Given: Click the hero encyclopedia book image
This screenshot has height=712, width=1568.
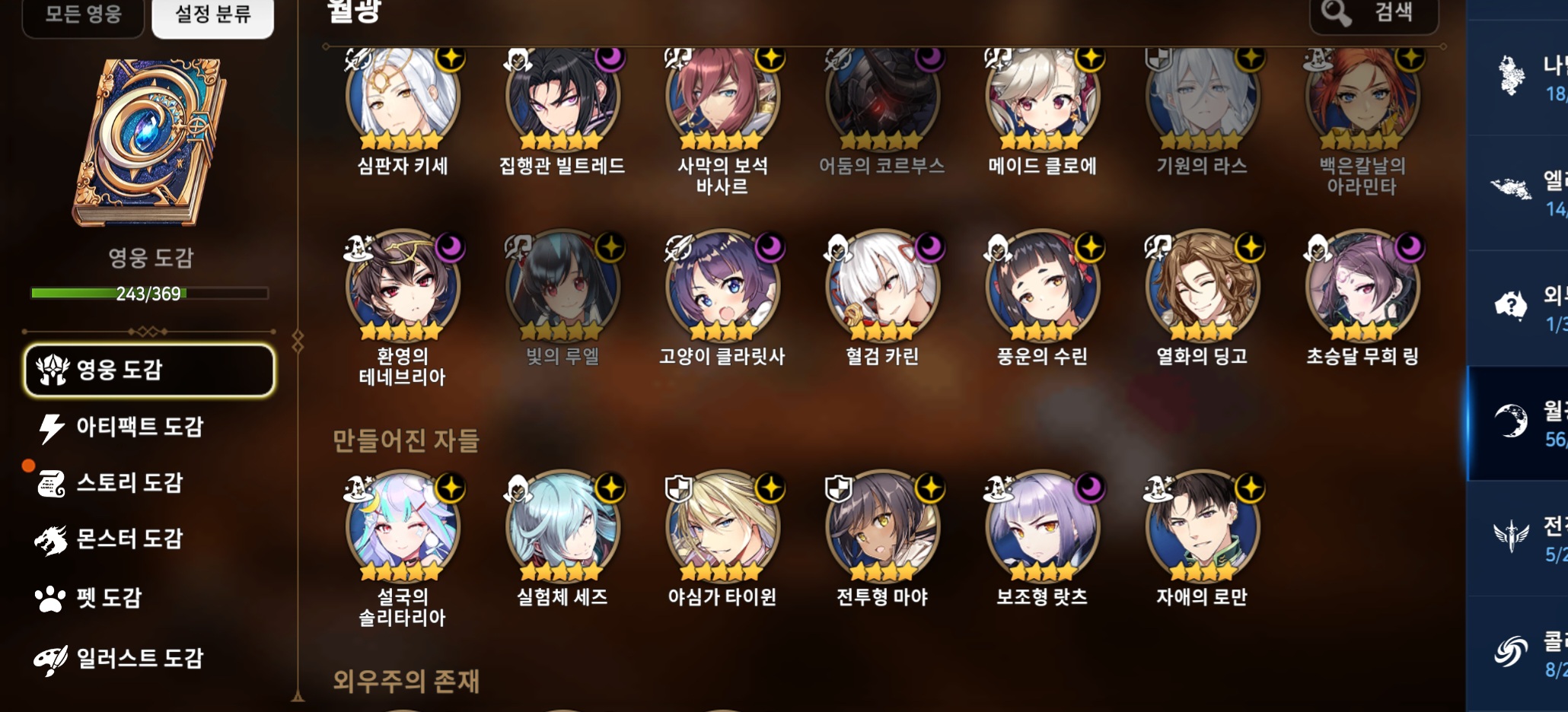Looking at the screenshot, I should click(149, 142).
